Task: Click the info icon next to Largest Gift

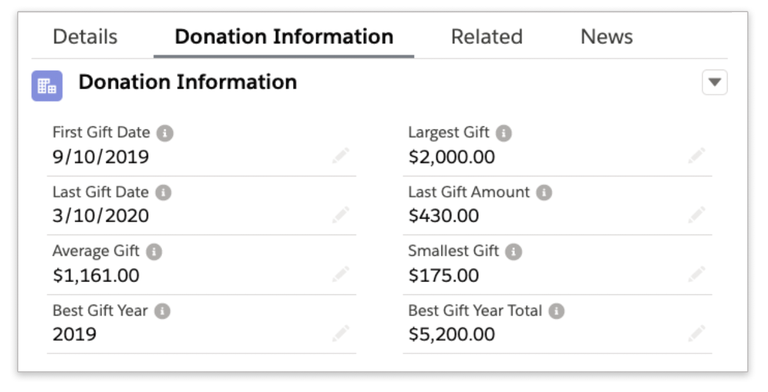Action: click(x=504, y=133)
